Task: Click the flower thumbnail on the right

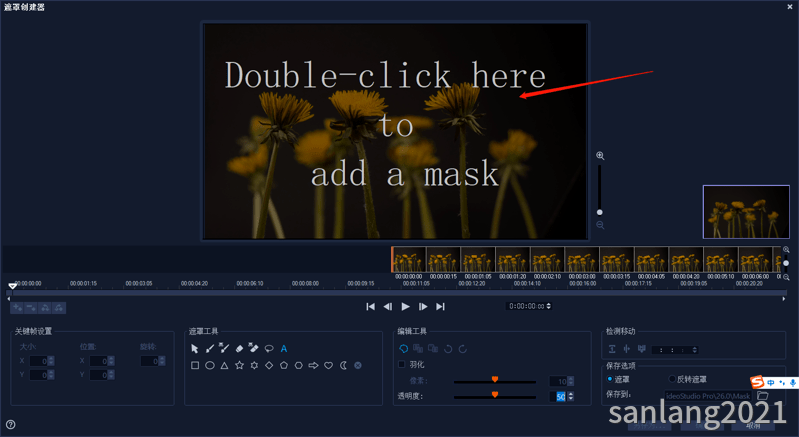Action: [746, 212]
